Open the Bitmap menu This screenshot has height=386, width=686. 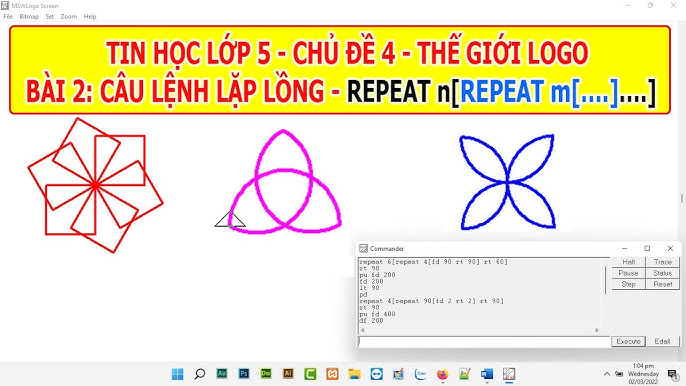29,17
